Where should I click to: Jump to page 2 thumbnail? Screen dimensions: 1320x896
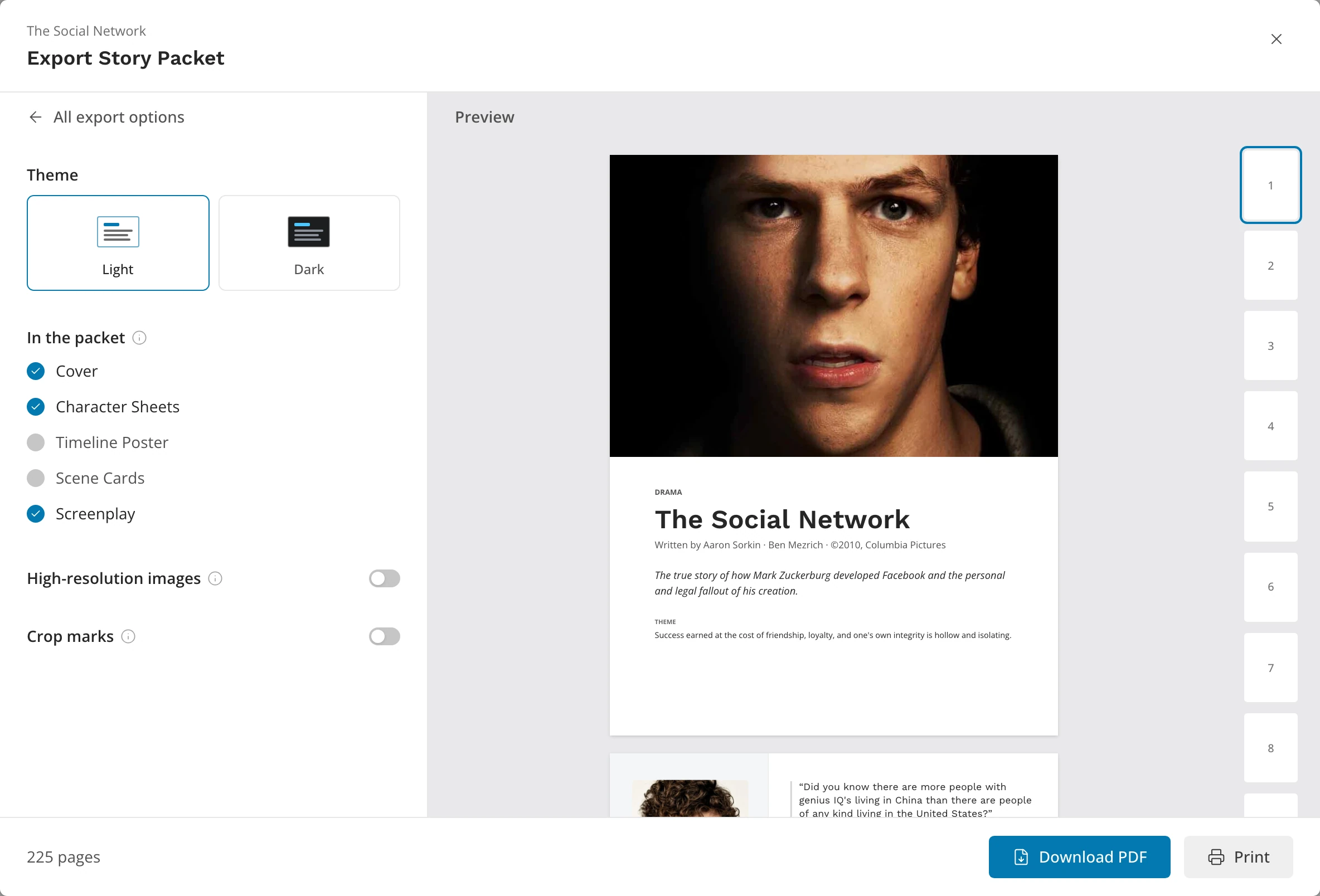[x=1270, y=265]
